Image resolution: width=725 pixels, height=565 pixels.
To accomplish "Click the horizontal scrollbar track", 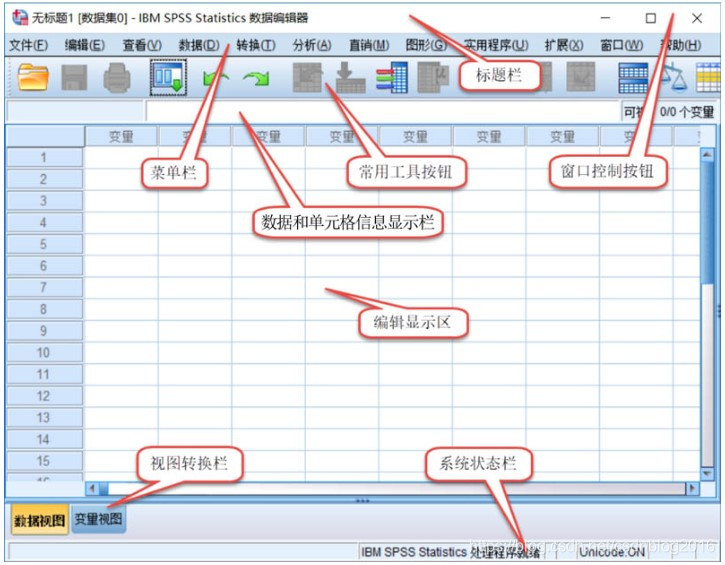I will pos(397,488).
